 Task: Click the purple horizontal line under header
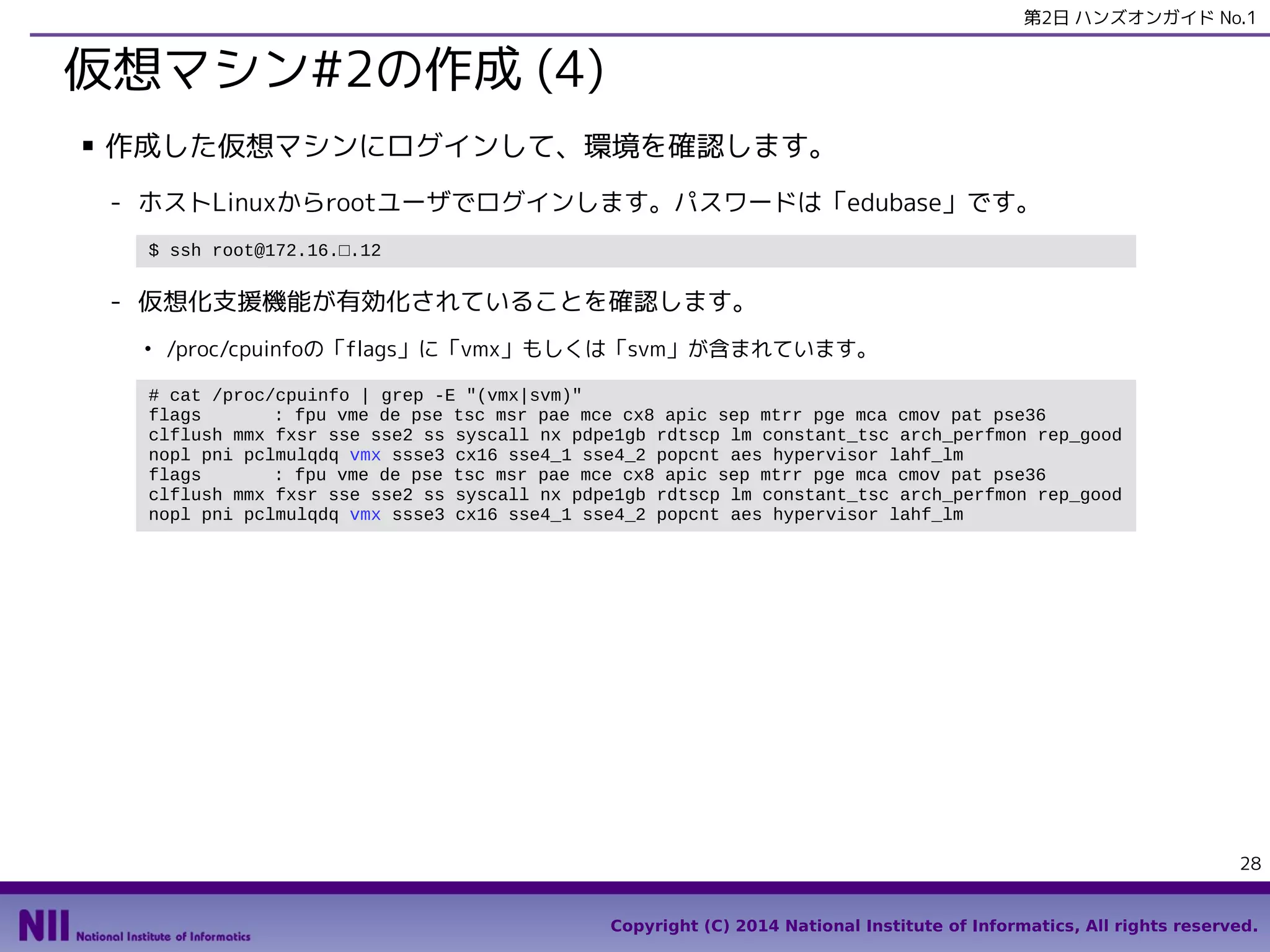pyautogui.click(x=649, y=35)
